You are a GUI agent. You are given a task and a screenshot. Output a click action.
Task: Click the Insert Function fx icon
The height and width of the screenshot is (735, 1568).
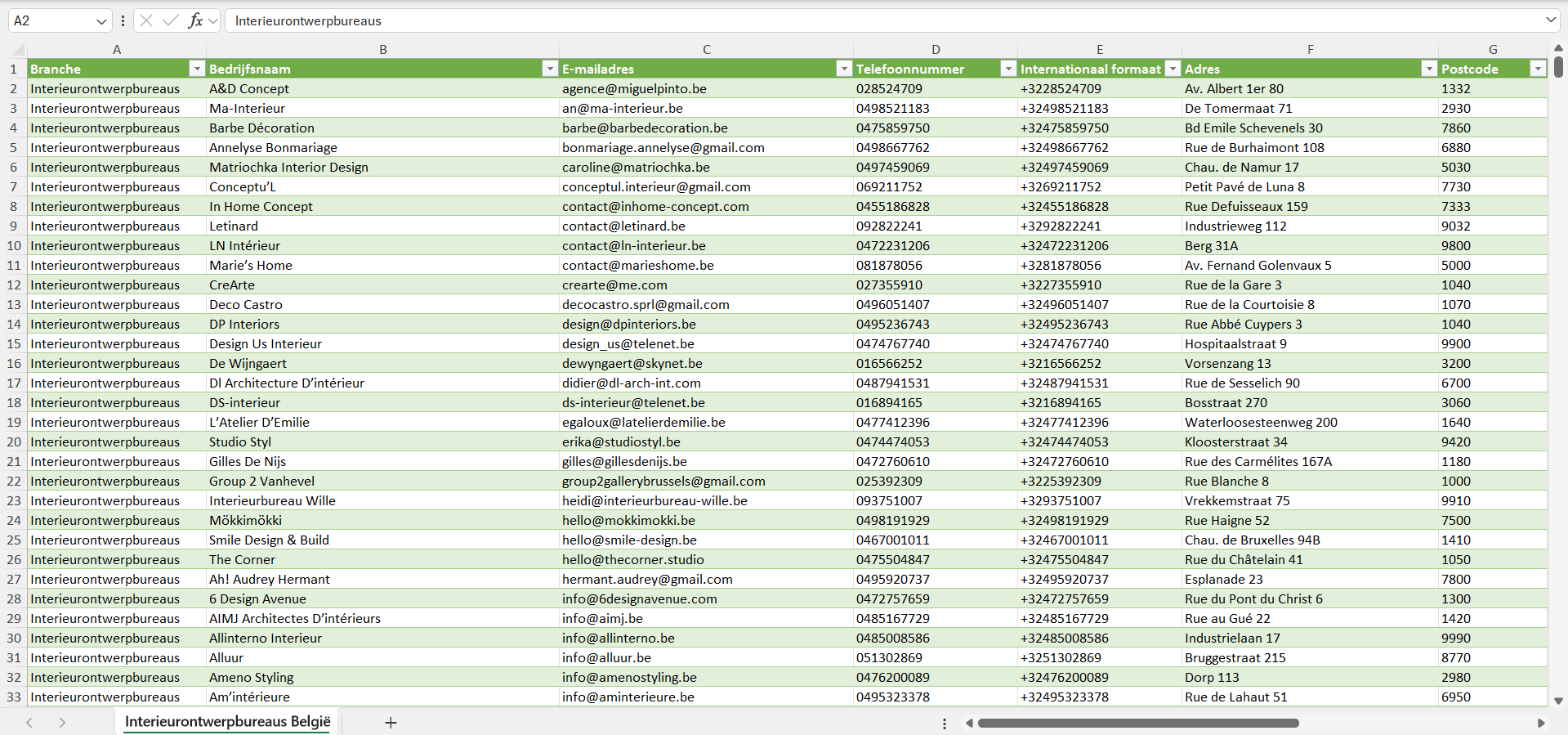pos(195,20)
